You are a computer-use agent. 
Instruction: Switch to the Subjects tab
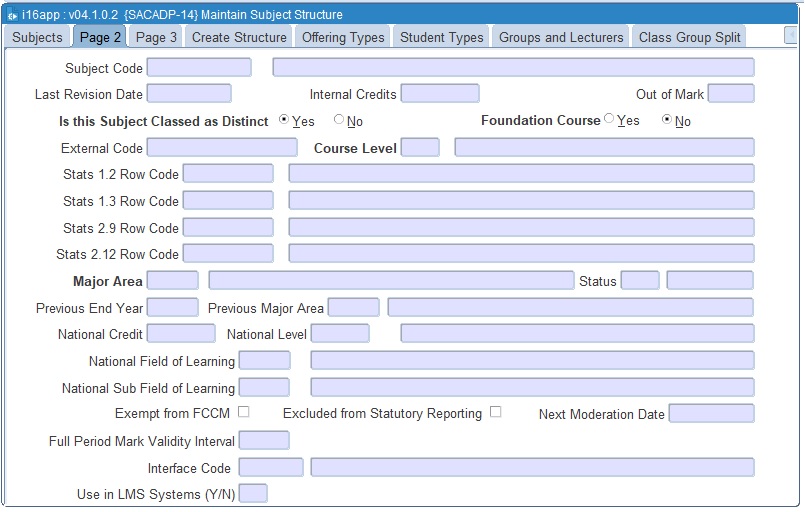coord(37,37)
